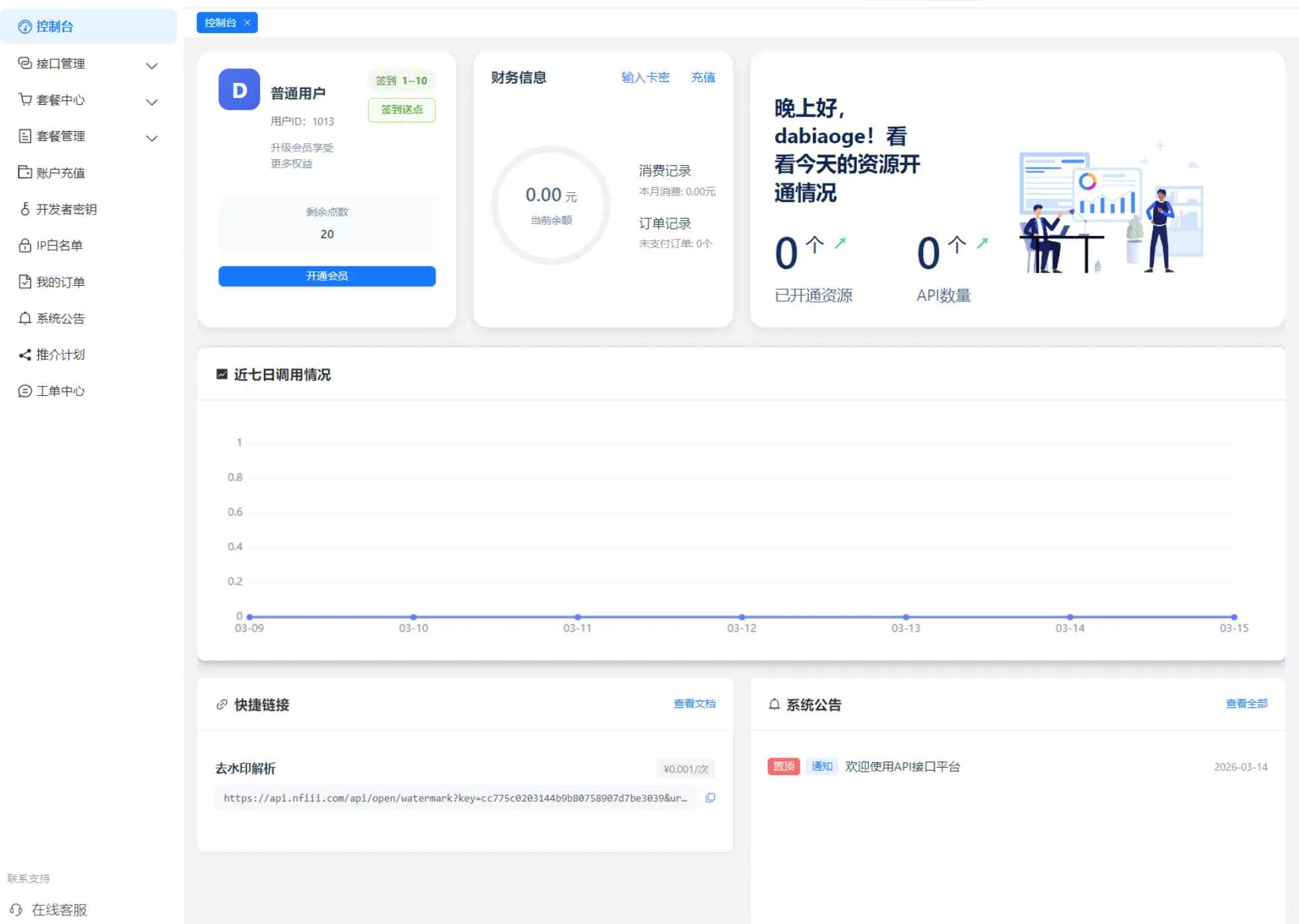This screenshot has width=1299, height=924.
Task: Copy the watermark API link
Action: (710, 798)
